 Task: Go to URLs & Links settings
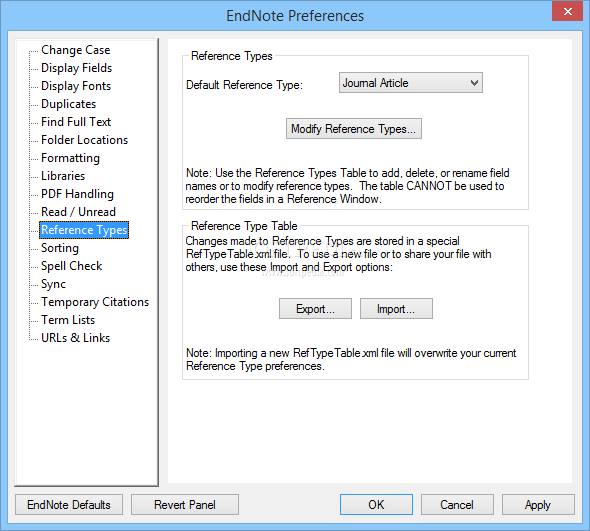(x=75, y=338)
